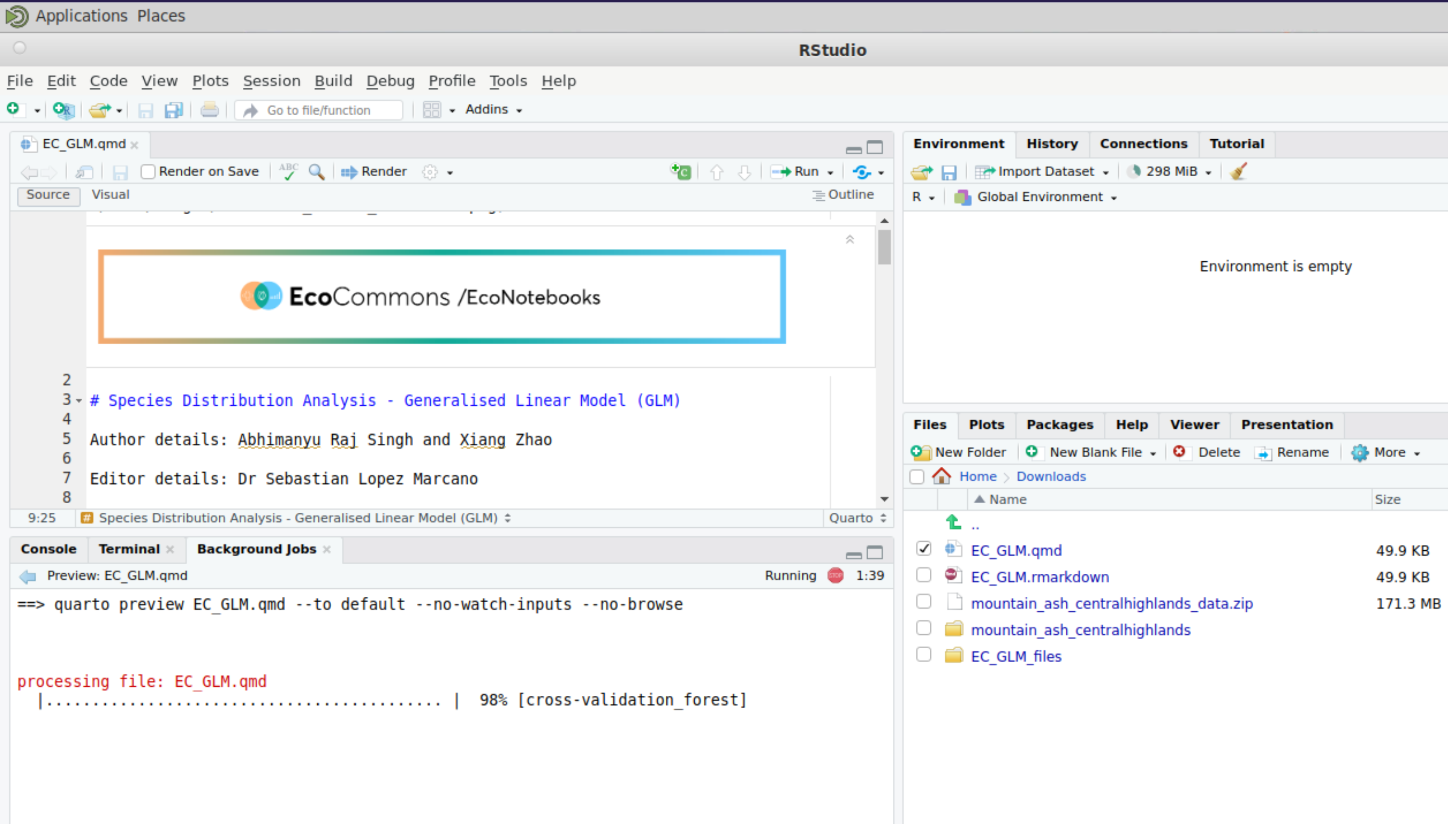
Task: Open the Global Environment dropdown
Action: pyautogui.click(x=1036, y=197)
